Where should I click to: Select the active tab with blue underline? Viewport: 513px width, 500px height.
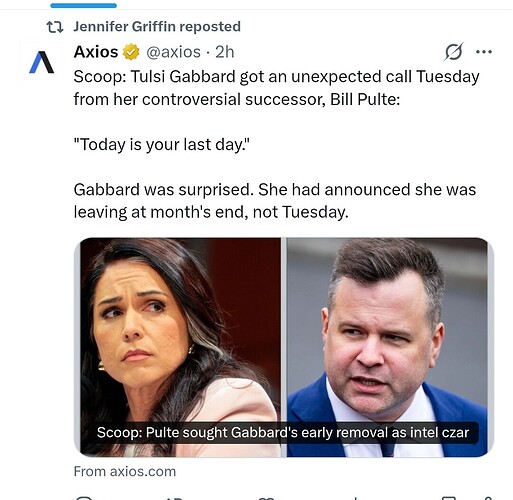(x=83, y=5)
